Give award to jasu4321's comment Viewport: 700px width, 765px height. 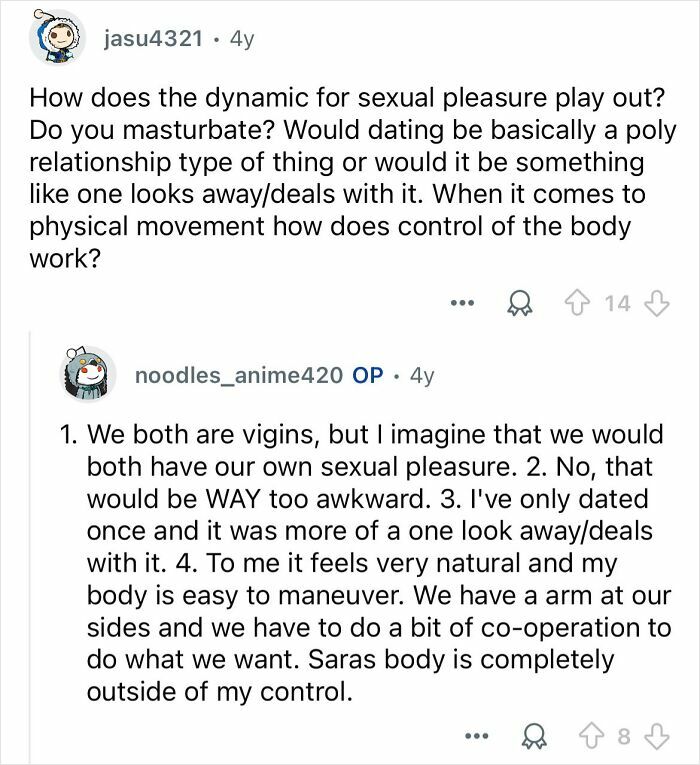coord(520,304)
